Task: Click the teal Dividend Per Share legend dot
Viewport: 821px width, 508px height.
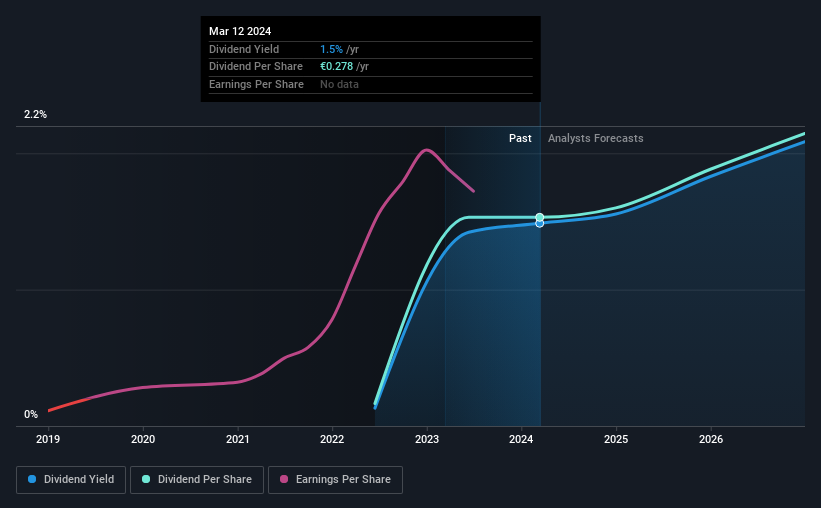Action: pyautogui.click(x=146, y=479)
